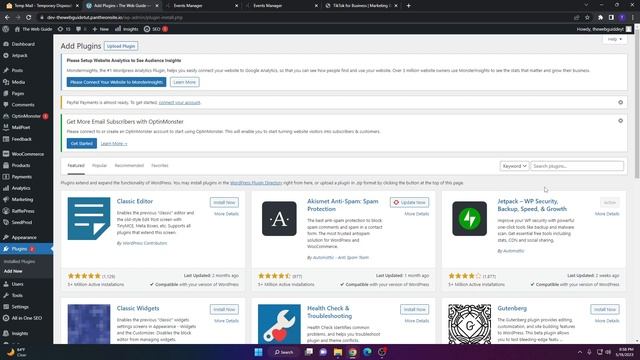Click the Upload Plugin button
This screenshot has height=360, width=640.
tap(121, 46)
